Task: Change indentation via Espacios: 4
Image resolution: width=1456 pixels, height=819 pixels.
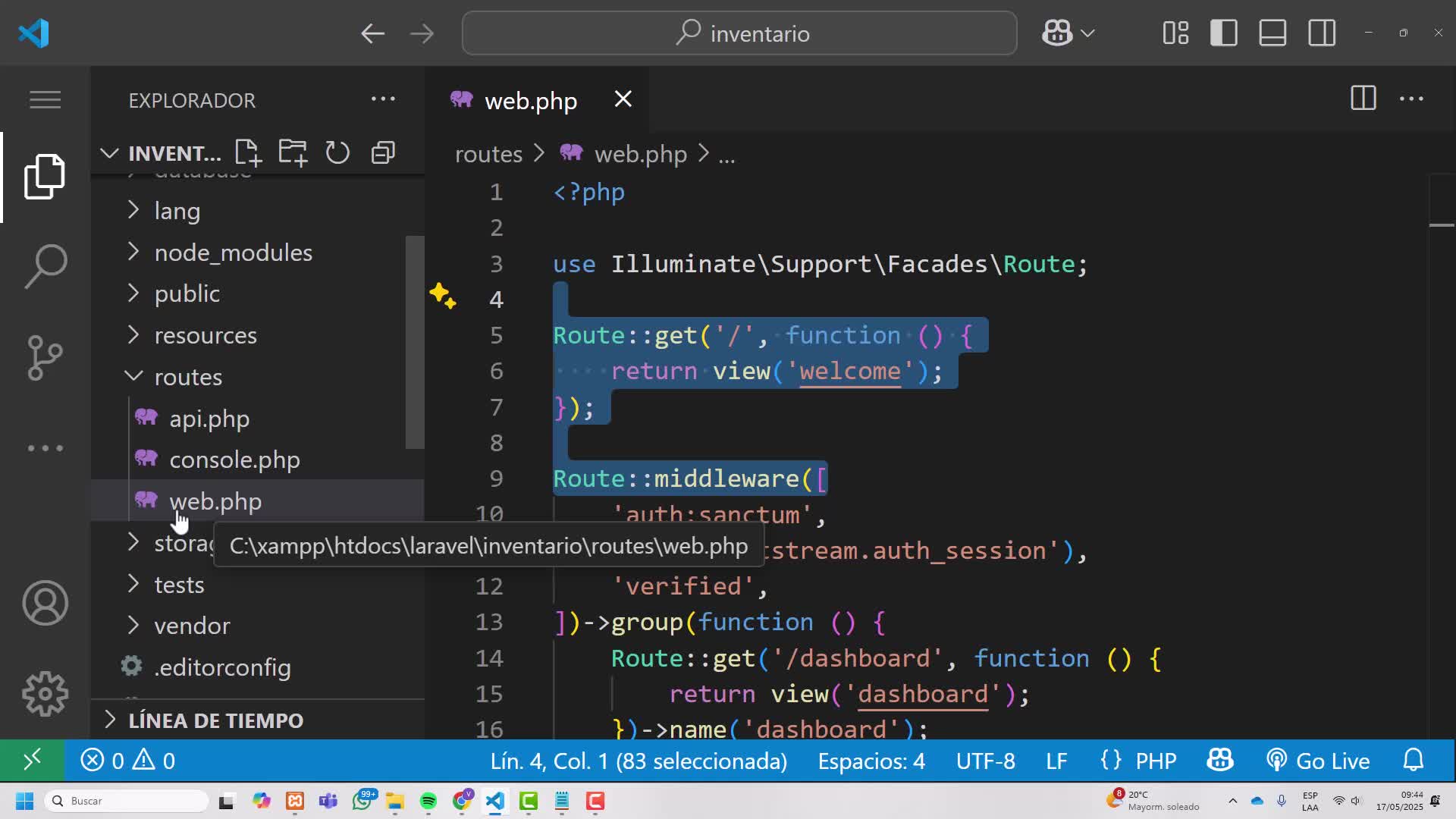Action: 871,761
